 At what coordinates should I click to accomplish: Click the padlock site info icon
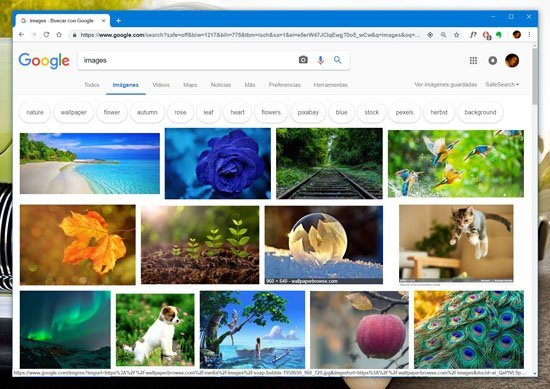tap(74, 35)
